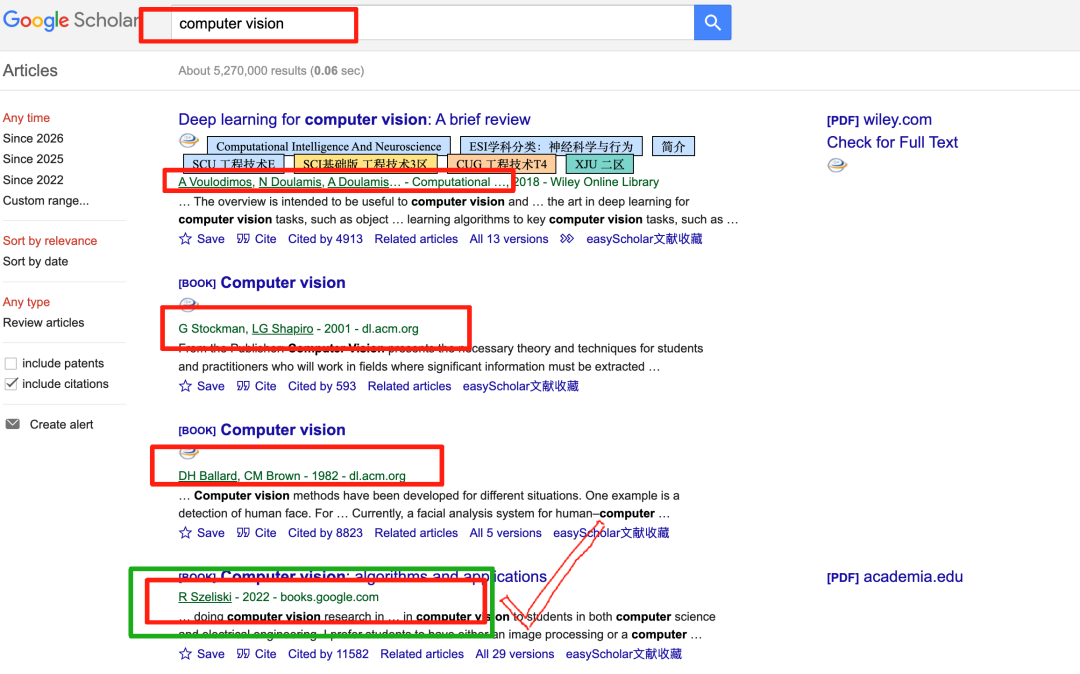Click the Cite quote icon for Ballard Brown book
This screenshot has height=674, width=1080.
click(243, 533)
